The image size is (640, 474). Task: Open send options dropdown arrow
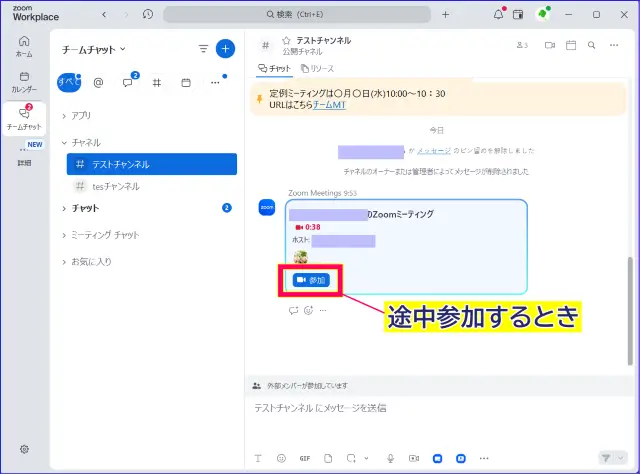pyautogui.click(x=621, y=458)
